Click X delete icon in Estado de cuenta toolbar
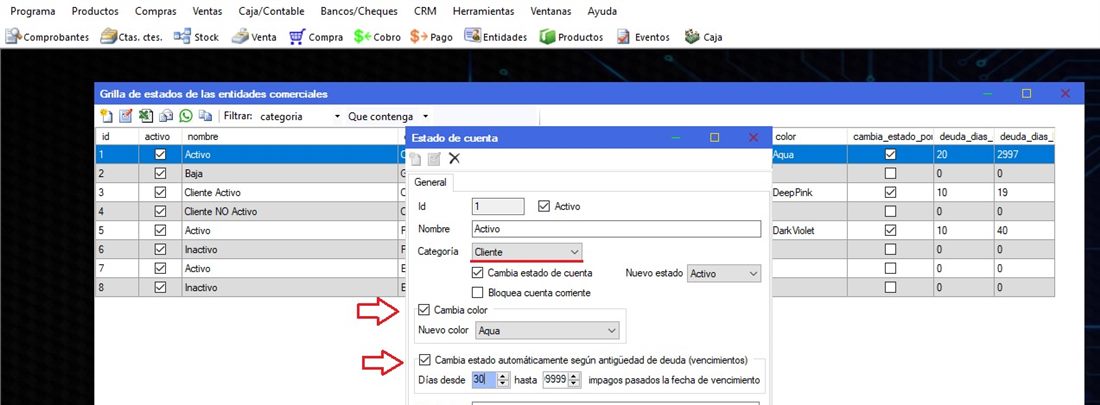 pyautogui.click(x=455, y=159)
